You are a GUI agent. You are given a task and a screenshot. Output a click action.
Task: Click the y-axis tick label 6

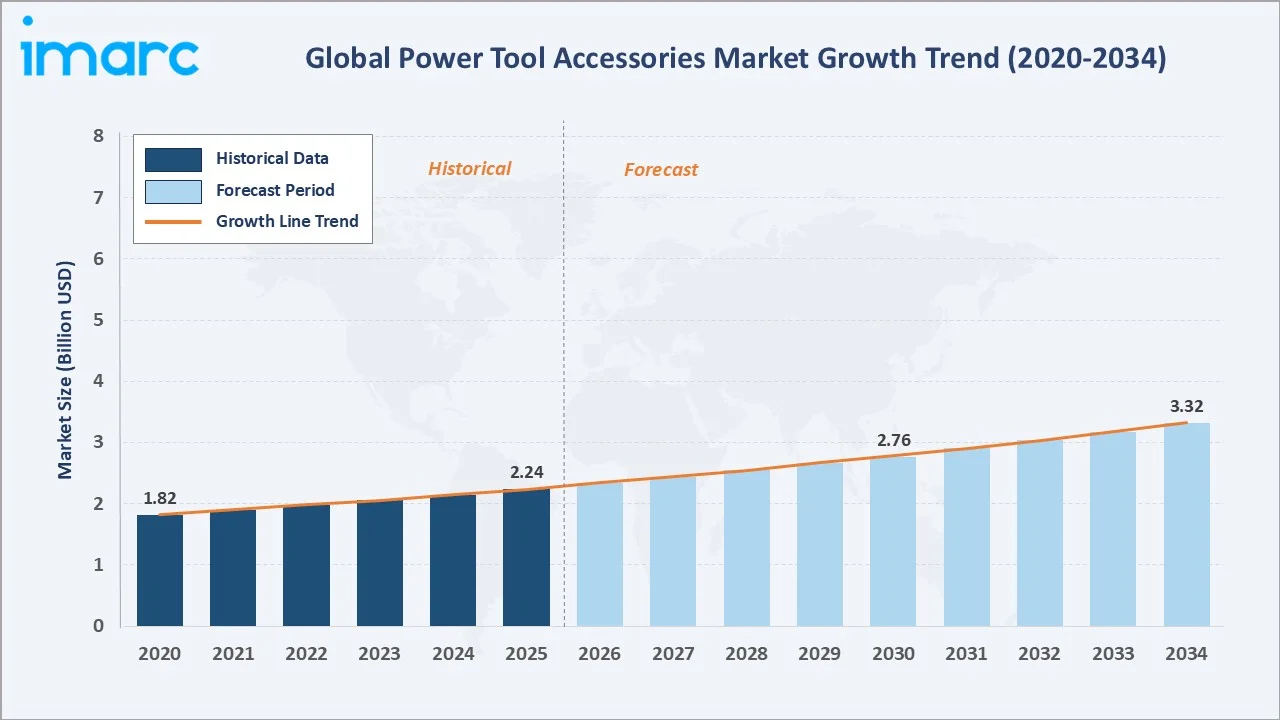click(98, 258)
